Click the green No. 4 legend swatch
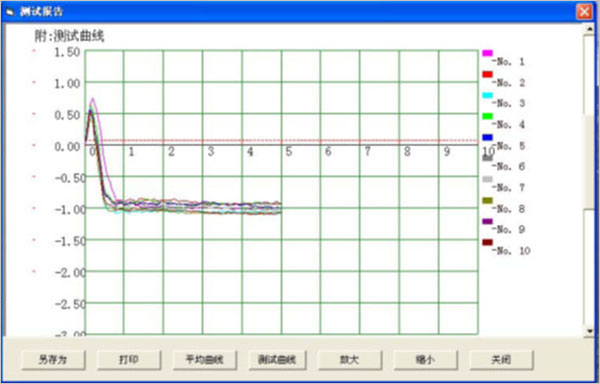 [488, 116]
